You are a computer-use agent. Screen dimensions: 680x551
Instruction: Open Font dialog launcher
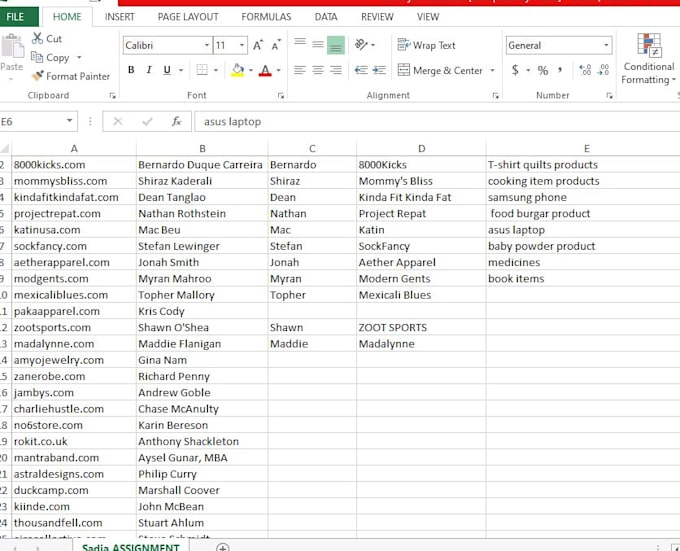(x=281, y=95)
